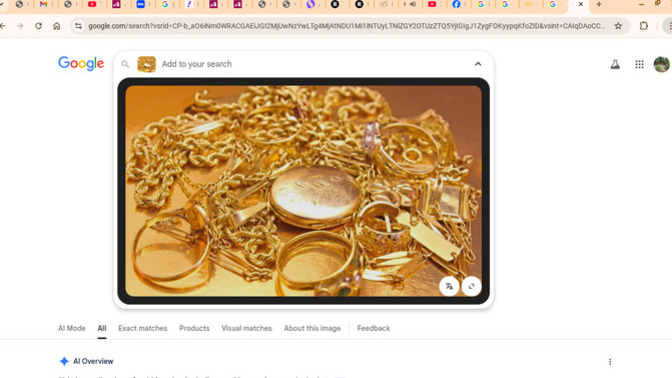Translate text in the image
This screenshot has height=378, width=672.
(x=449, y=286)
